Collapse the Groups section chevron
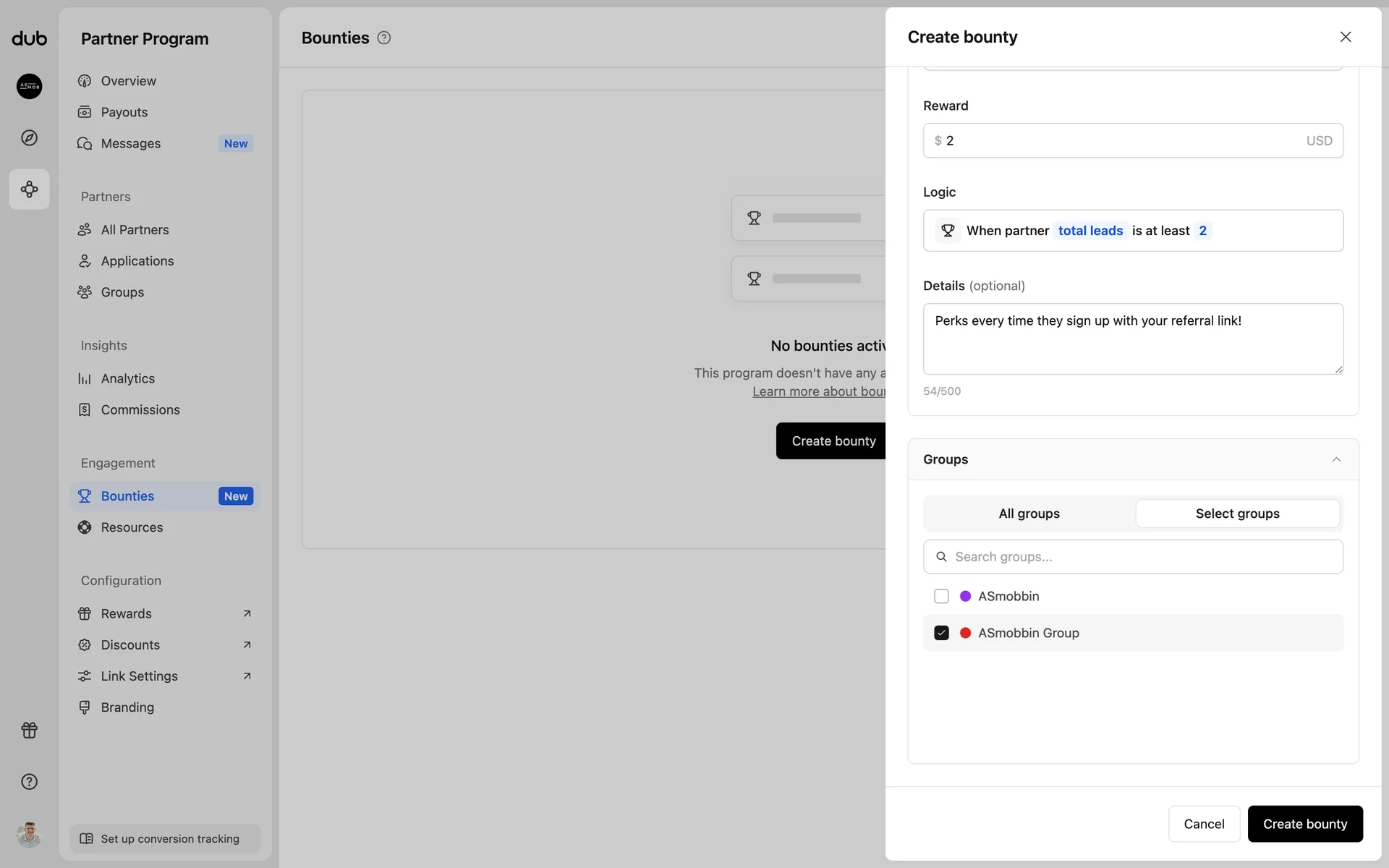 [1336, 459]
